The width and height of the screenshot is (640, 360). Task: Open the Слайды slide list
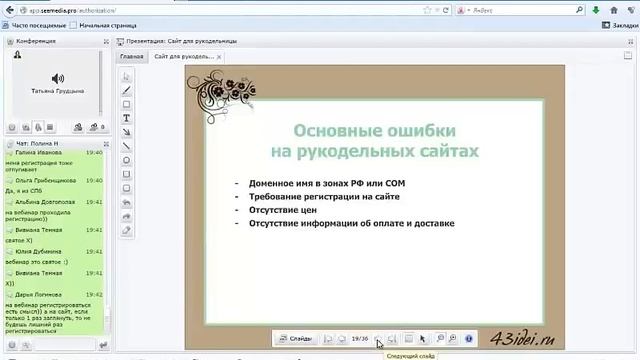pyautogui.click(x=296, y=339)
